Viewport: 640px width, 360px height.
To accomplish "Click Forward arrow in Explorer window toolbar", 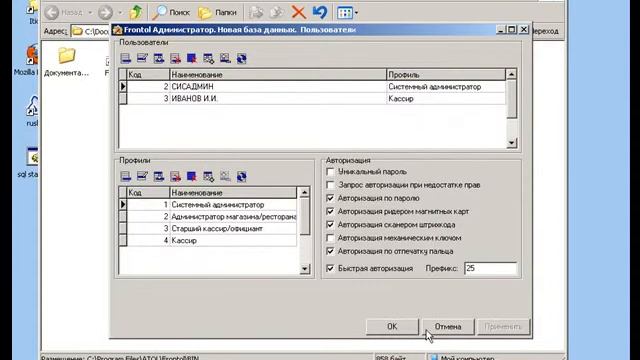I will pos(105,13).
